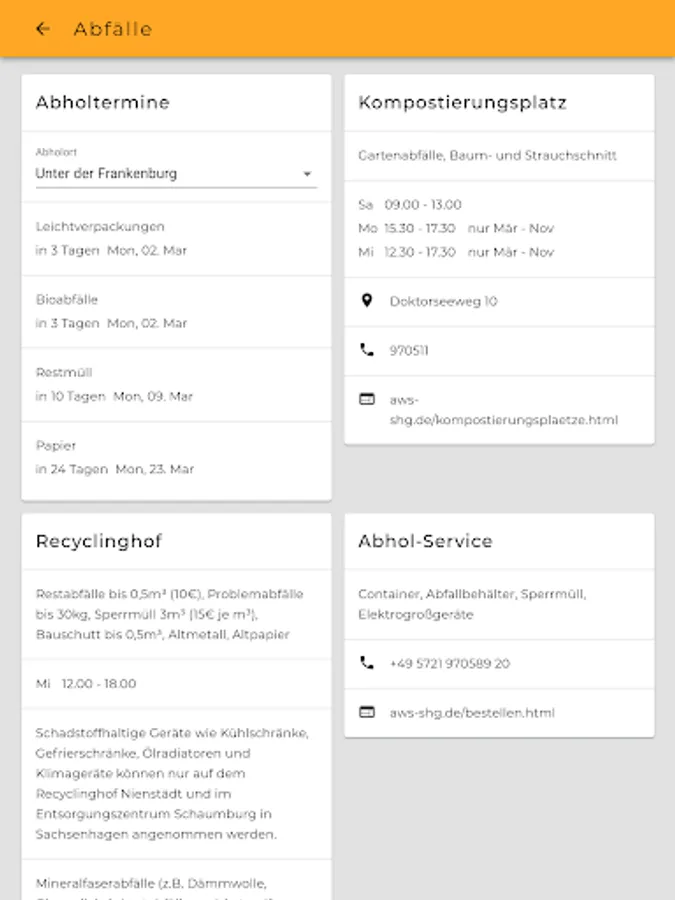Click the location pin icon for Doktorseeweg
The image size is (675, 900).
pyautogui.click(x=367, y=301)
